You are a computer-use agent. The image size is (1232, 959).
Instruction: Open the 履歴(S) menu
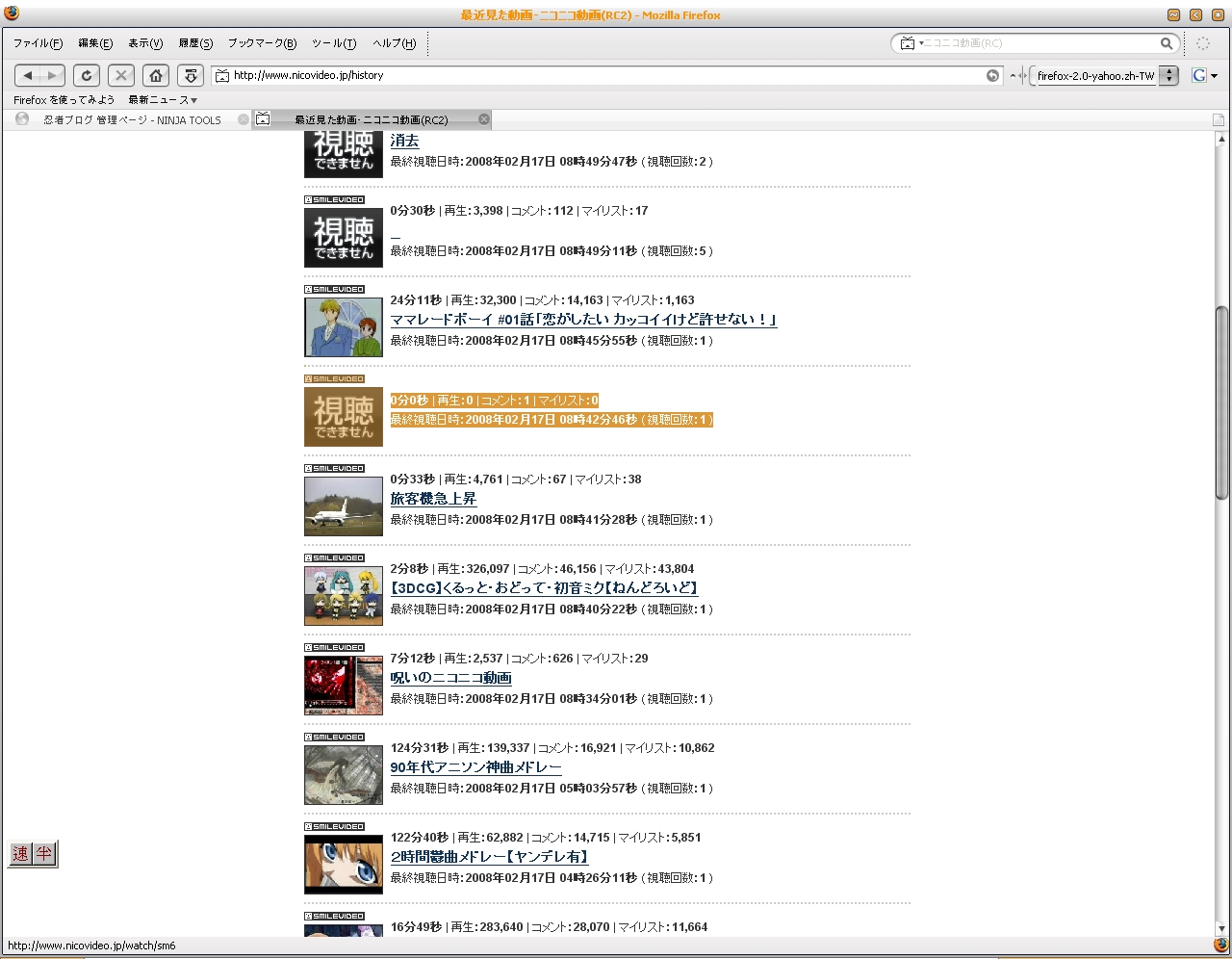[x=195, y=43]
